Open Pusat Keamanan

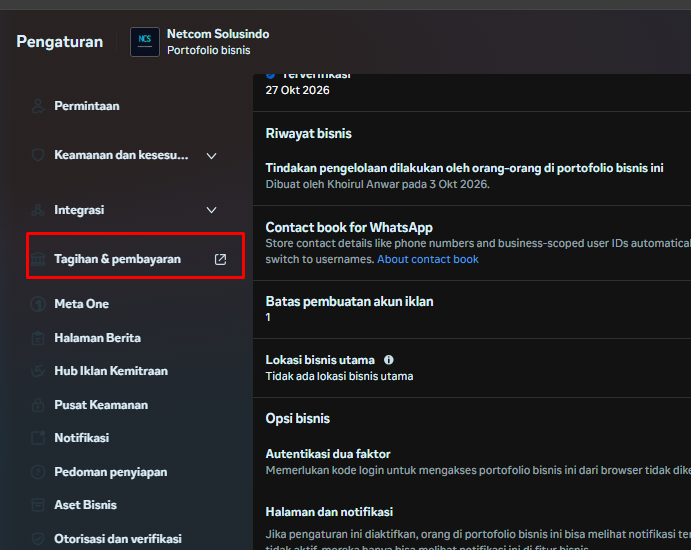pos(101,405)
